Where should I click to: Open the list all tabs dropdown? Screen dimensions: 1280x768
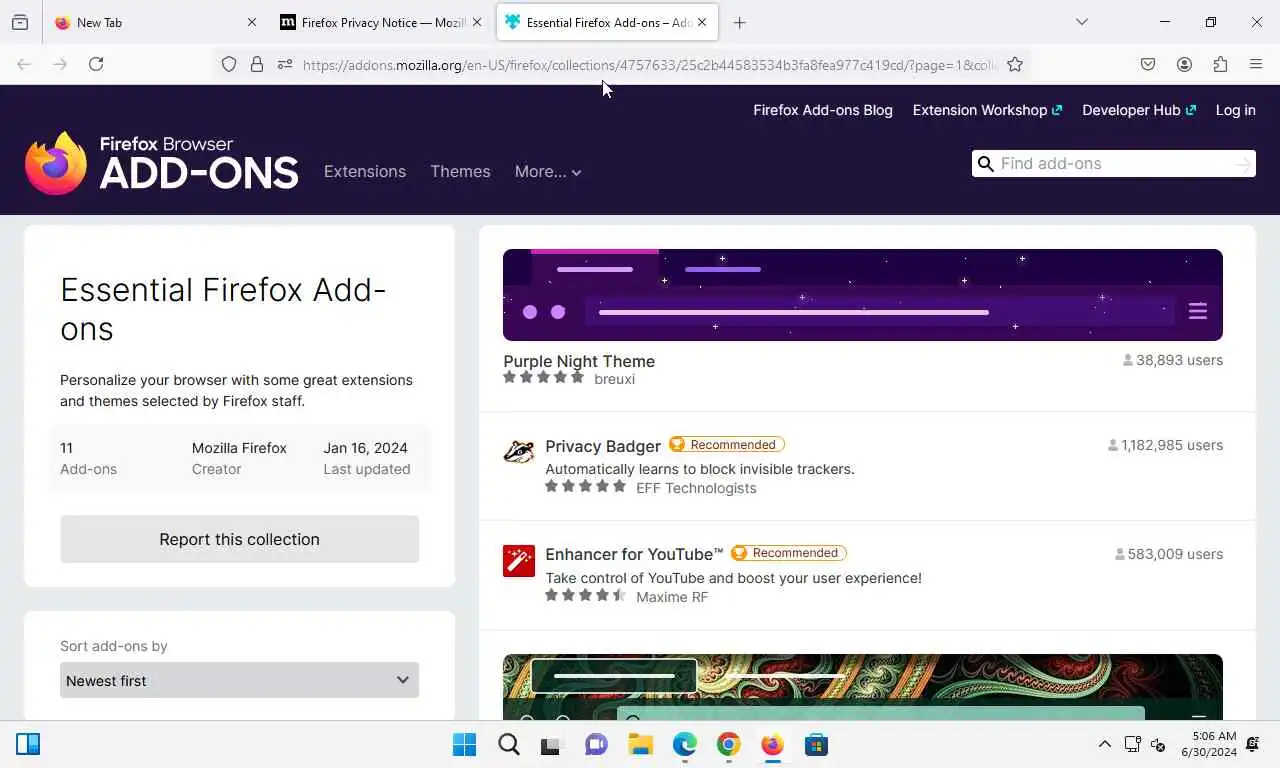click(x=1081, y=22)
